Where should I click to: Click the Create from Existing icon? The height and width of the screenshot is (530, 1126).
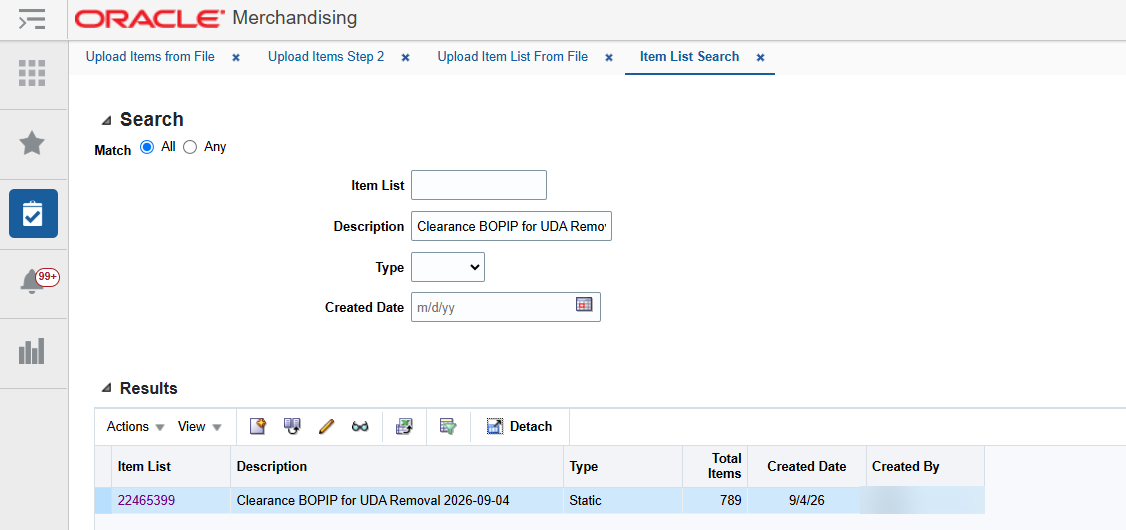[x=292, y=427]
